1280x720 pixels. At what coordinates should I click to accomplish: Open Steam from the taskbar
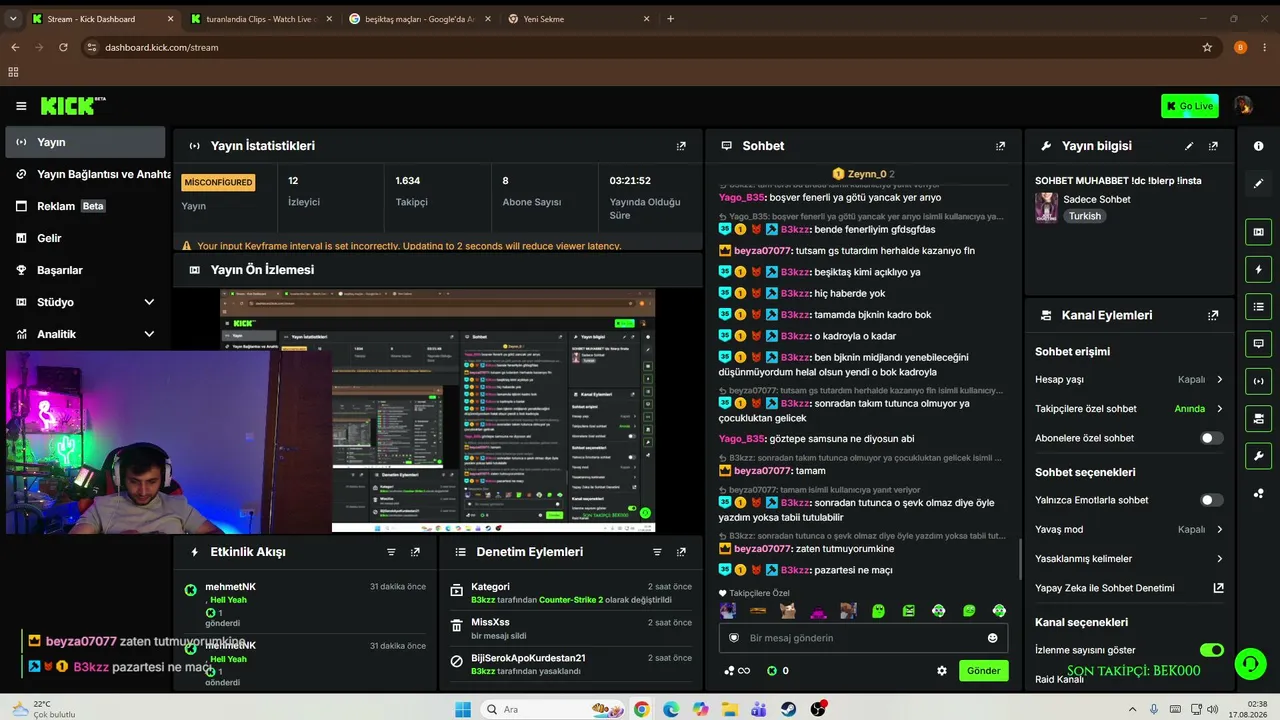click(x=789, y=710)
